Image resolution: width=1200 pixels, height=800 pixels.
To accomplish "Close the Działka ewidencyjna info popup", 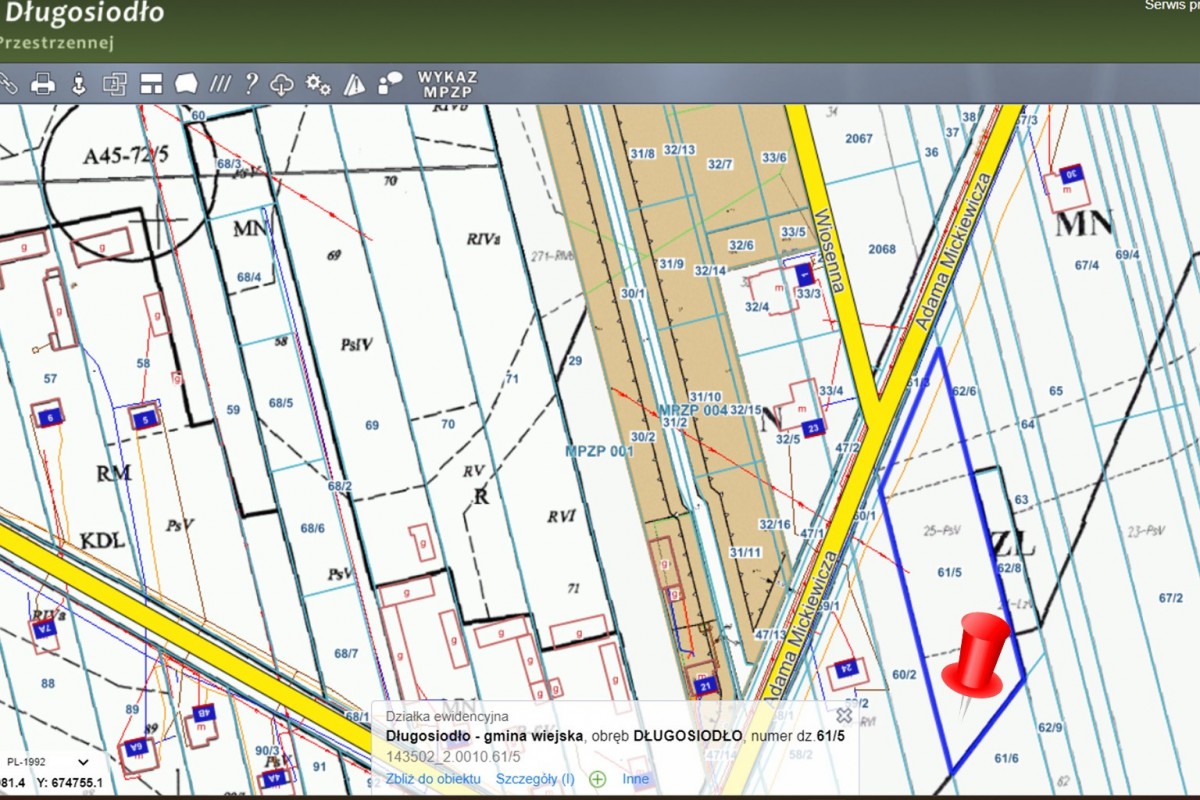I will coord(844,715).
